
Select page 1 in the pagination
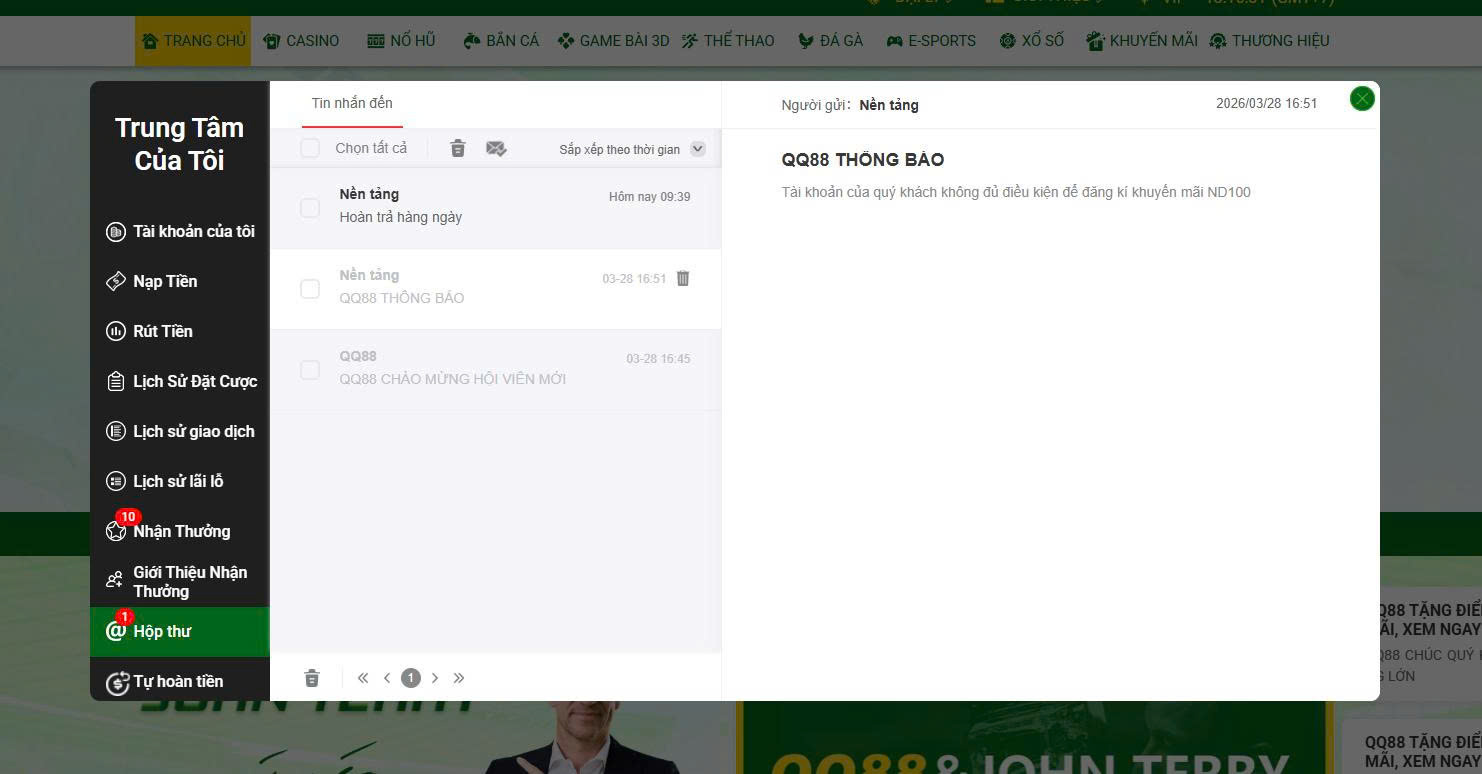pyautogui.click(x=411, y=678)
